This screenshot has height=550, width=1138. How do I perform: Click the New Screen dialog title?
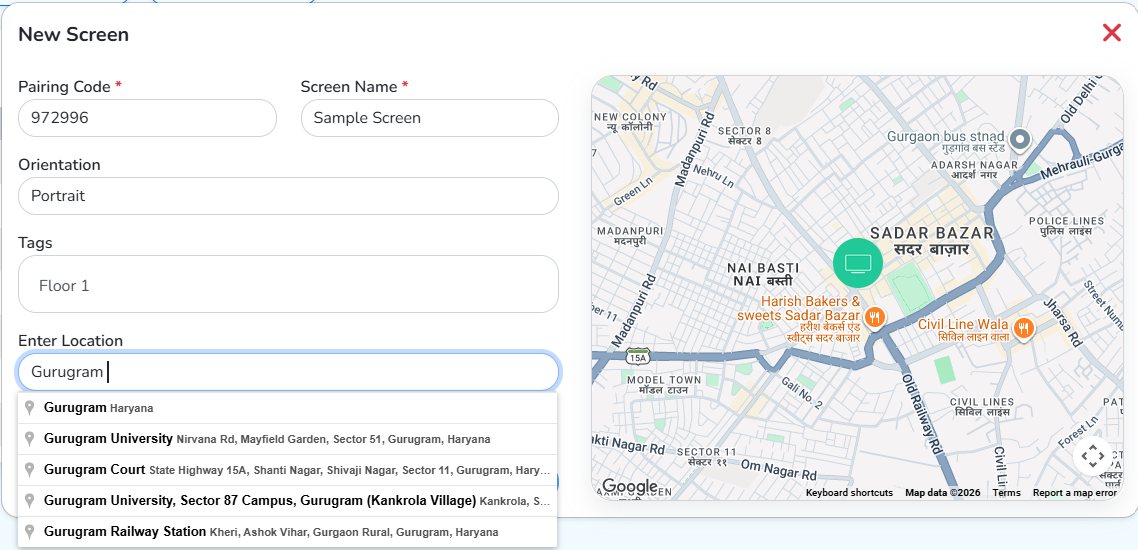coord(73,34)
